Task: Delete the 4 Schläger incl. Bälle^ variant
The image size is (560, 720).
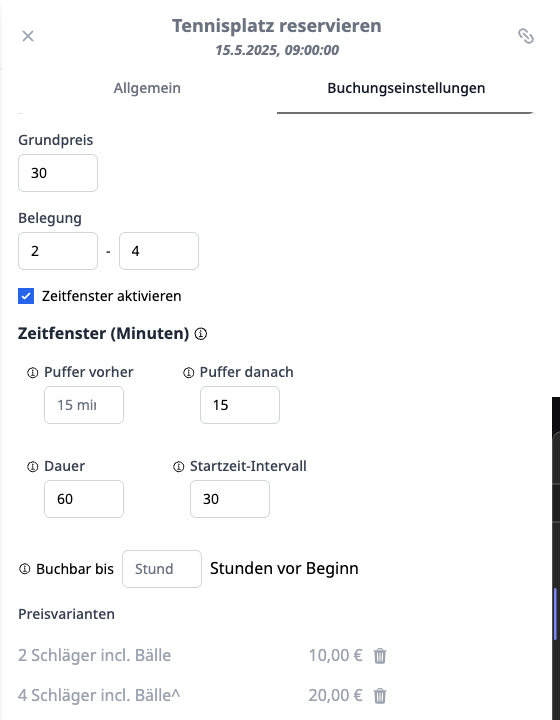Action: tap(380, 696)
